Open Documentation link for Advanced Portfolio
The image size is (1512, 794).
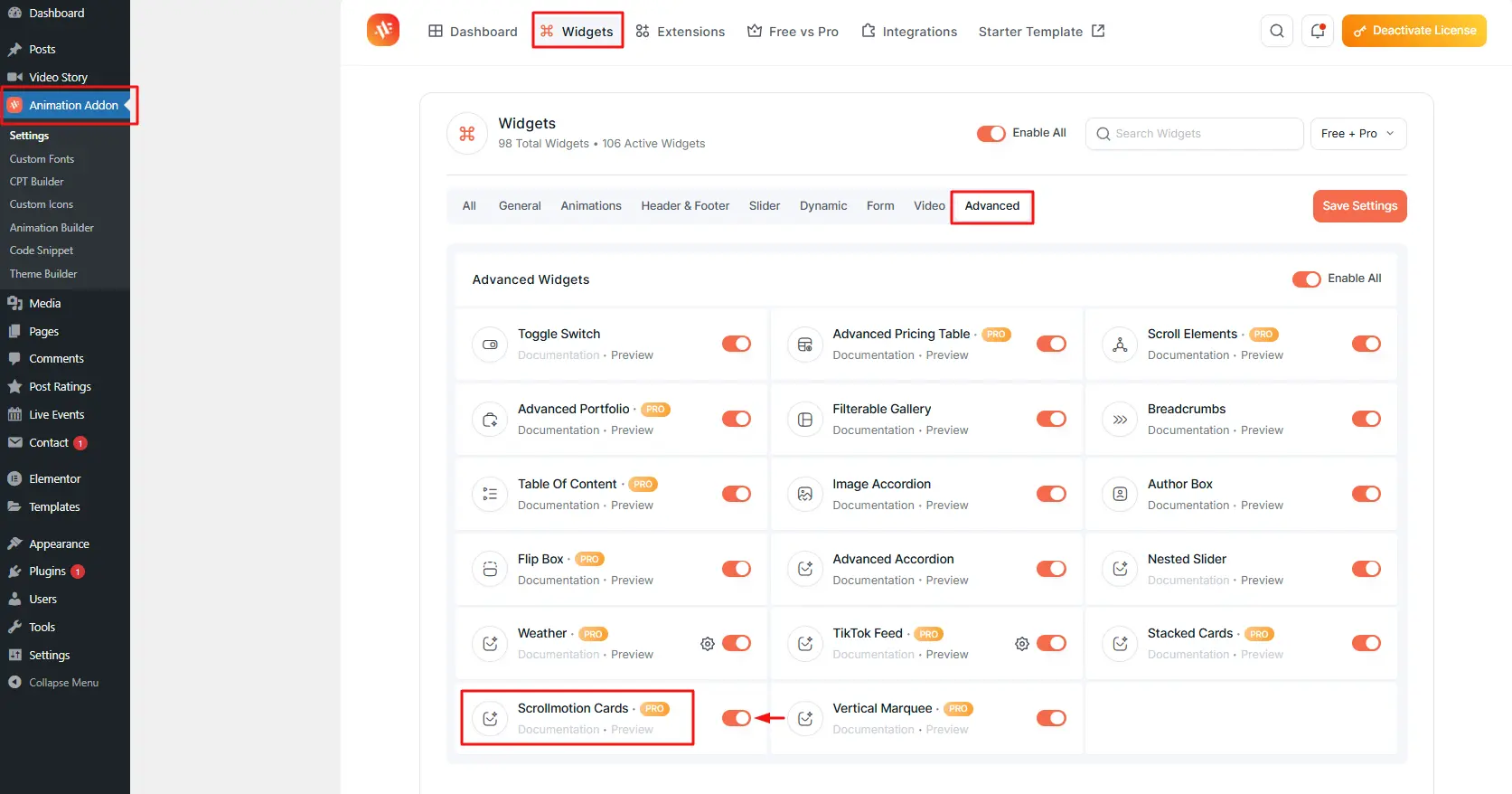click(559, 430)
